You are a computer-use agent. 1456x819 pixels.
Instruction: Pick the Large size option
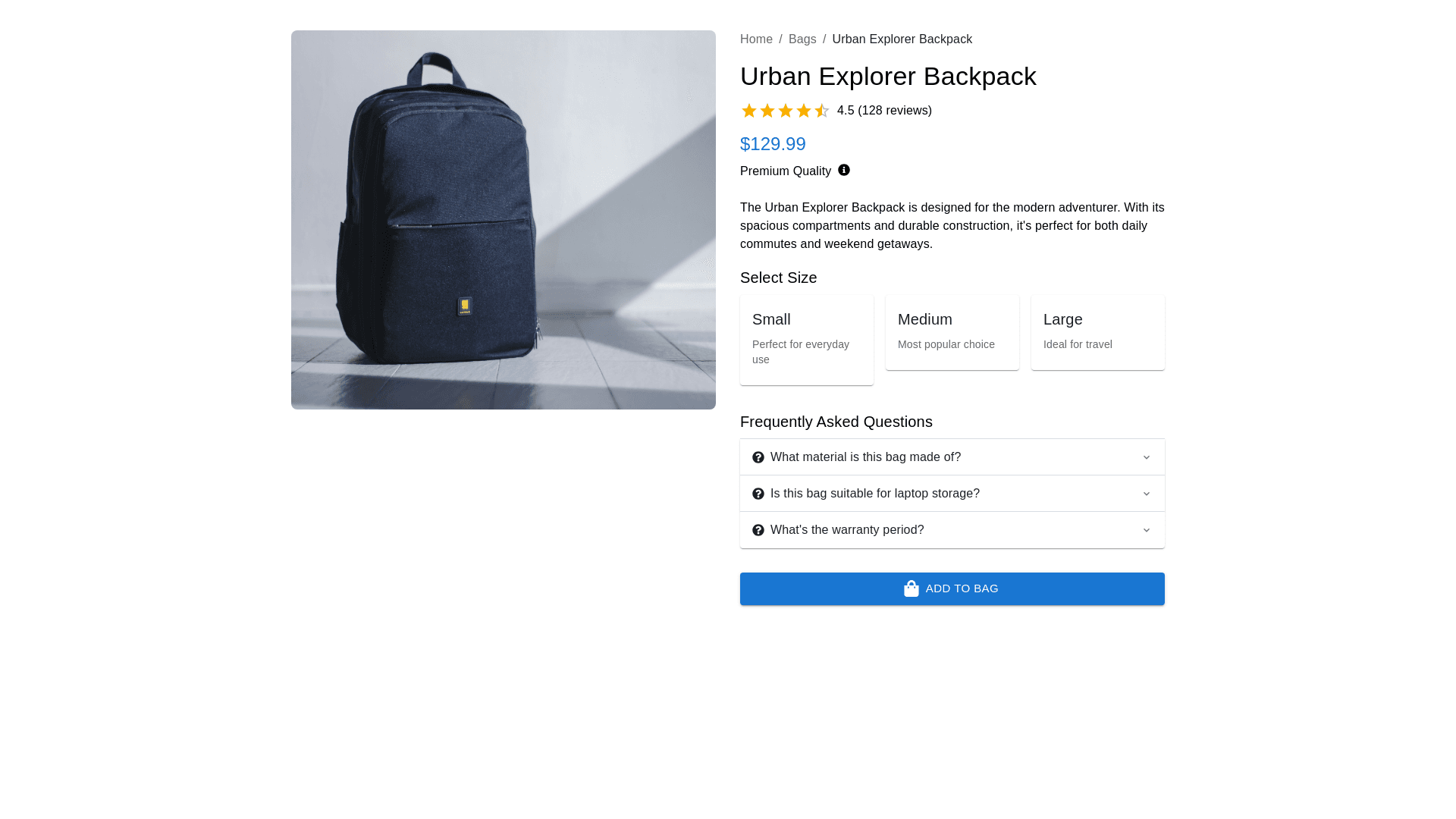click(x=1097, y=332)
